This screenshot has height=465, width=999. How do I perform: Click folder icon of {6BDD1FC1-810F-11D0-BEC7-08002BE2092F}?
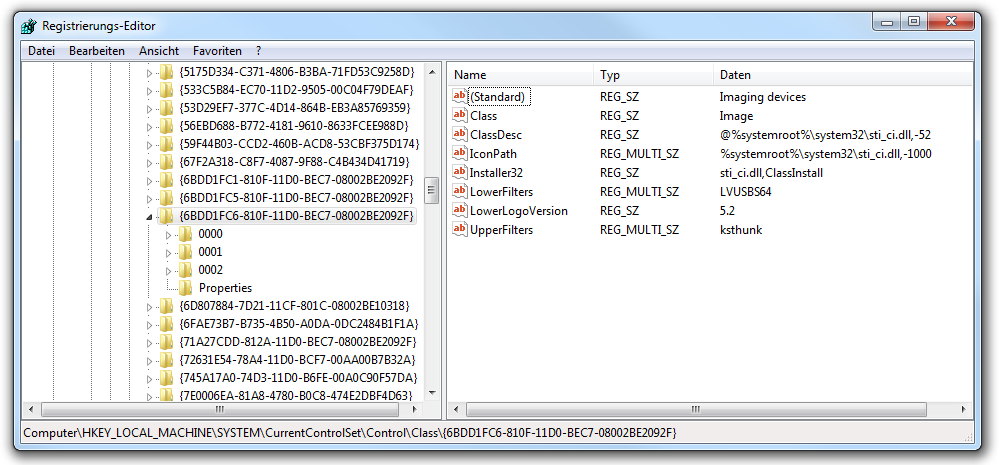166,180
